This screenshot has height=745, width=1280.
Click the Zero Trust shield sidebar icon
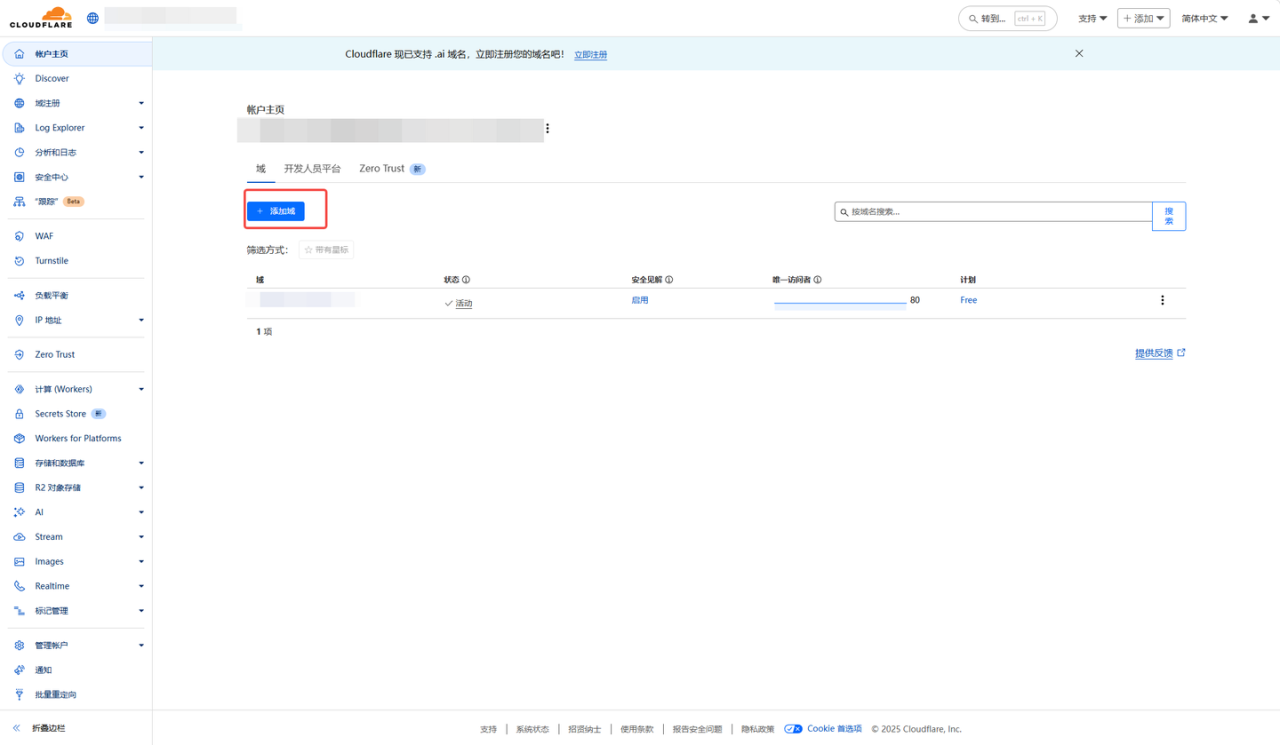point(19,354)
